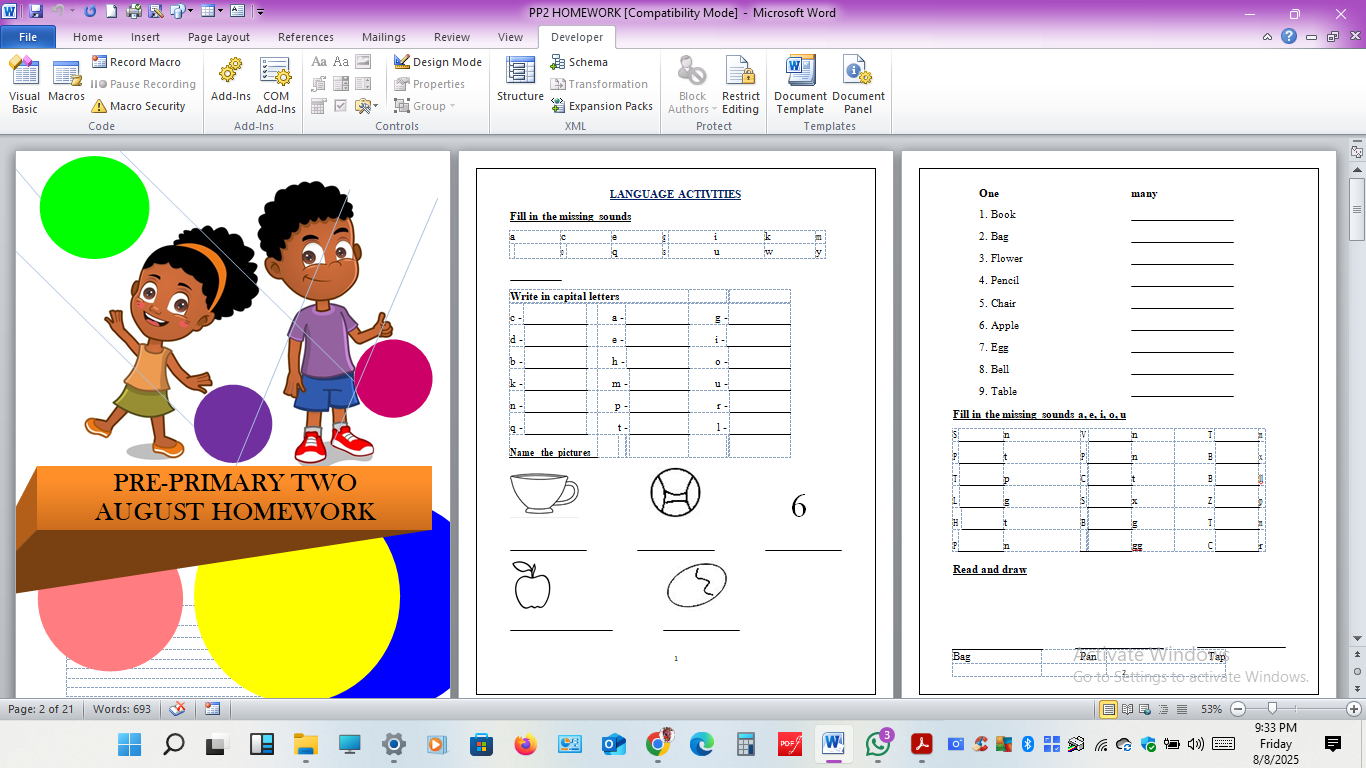Open the File tab
1366x768 pixels.
[28, 37]
